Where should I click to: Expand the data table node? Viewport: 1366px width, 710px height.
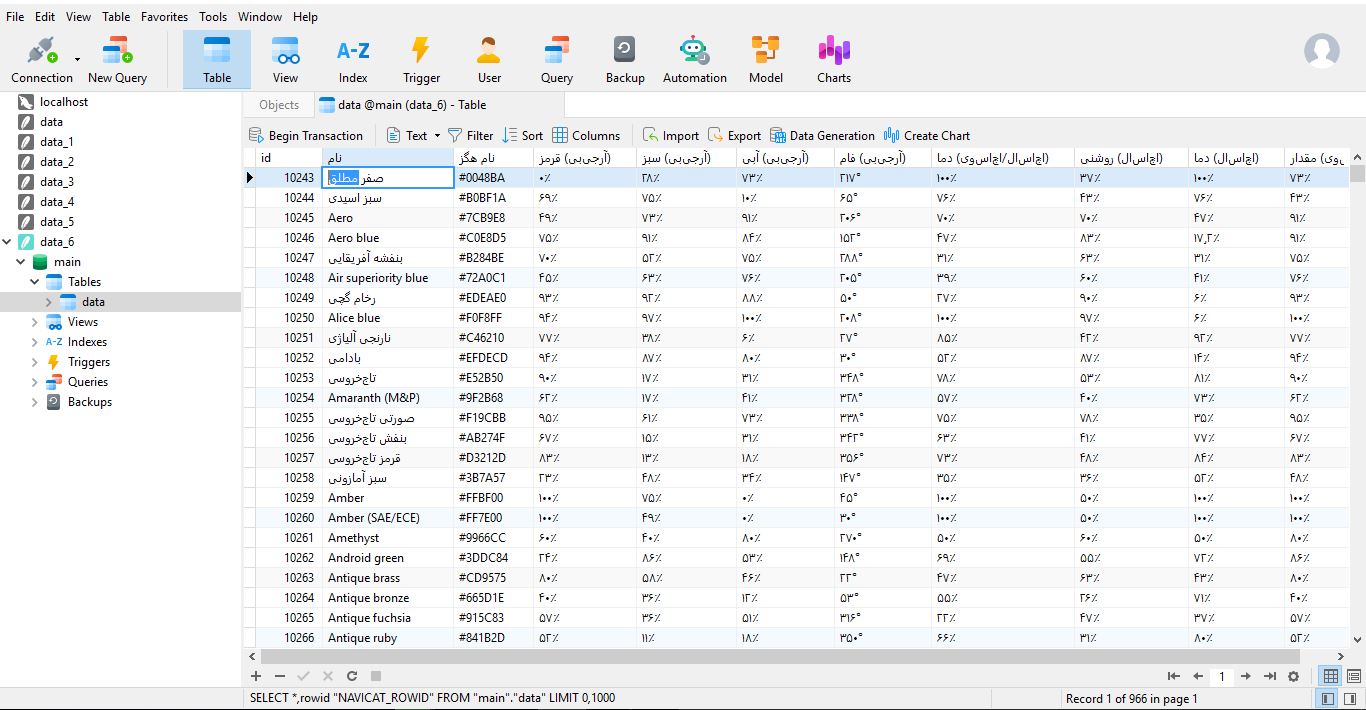48,301
